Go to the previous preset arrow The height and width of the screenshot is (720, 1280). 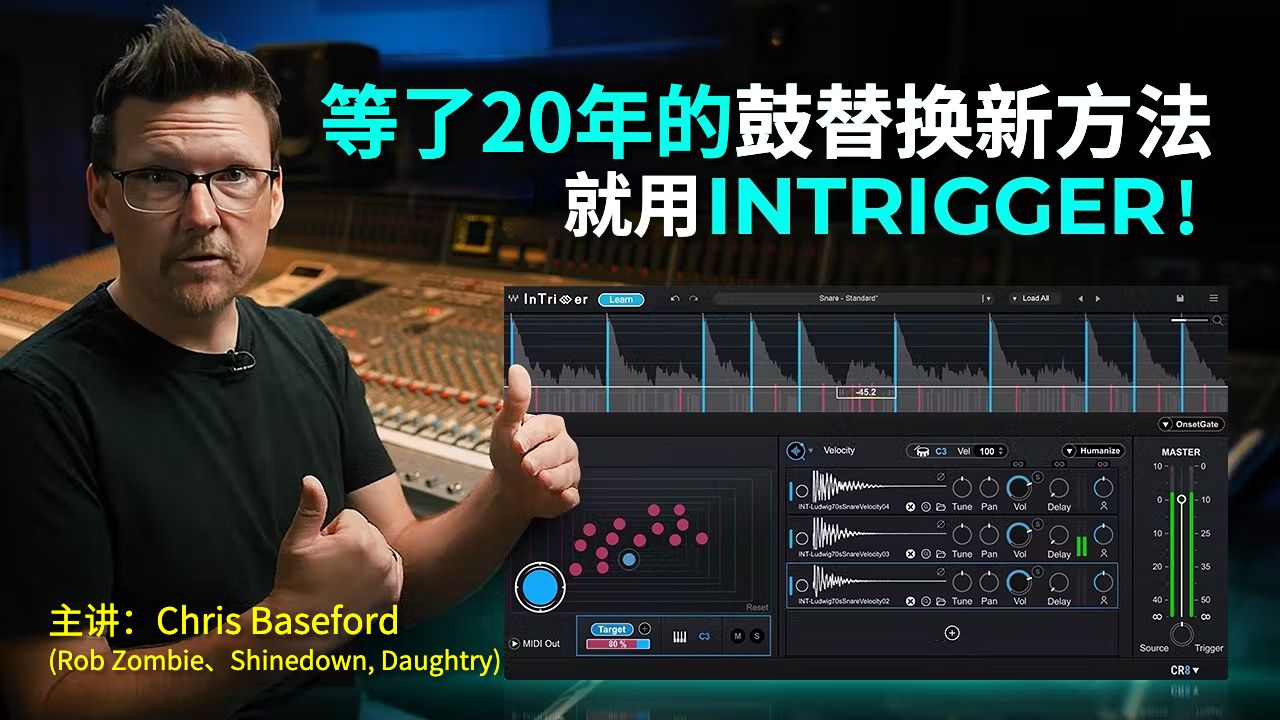click(x=1079, y=299)
